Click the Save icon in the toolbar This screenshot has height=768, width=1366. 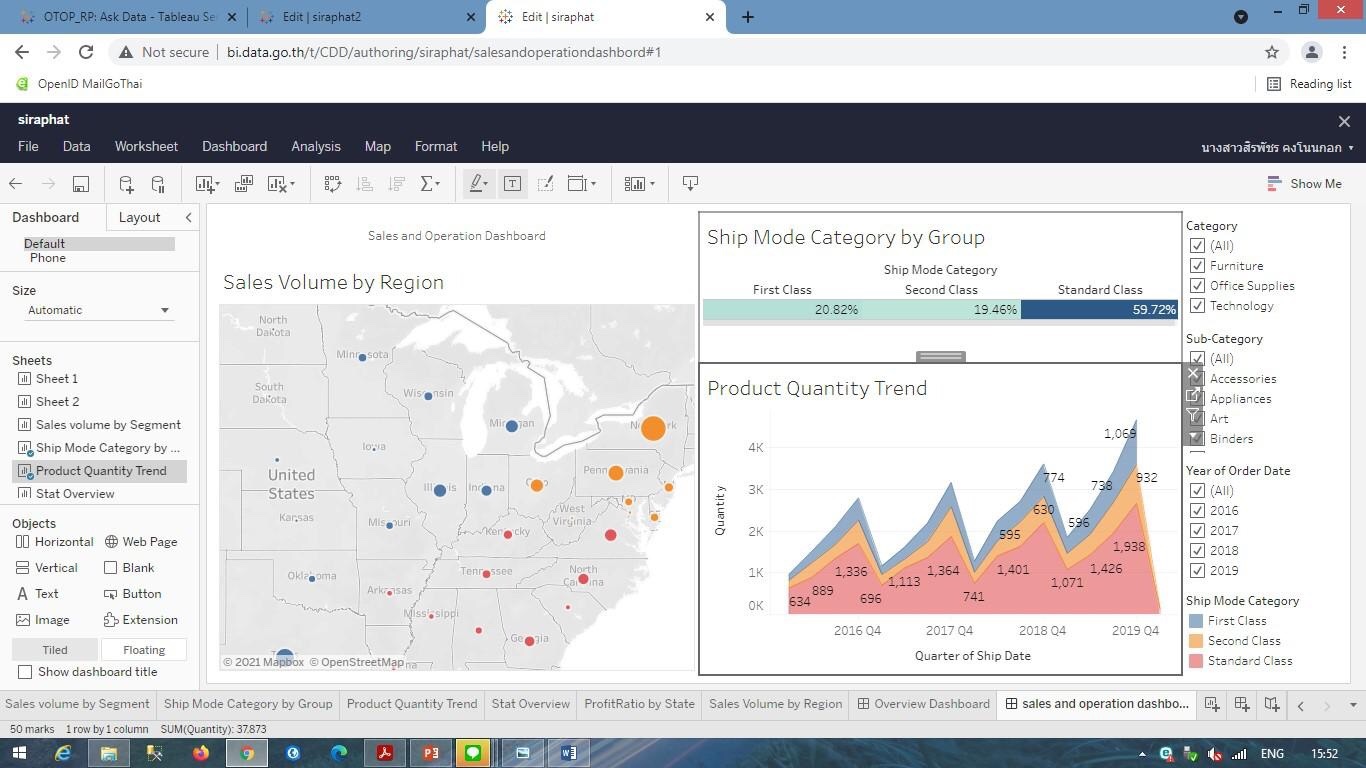(81, 184)
